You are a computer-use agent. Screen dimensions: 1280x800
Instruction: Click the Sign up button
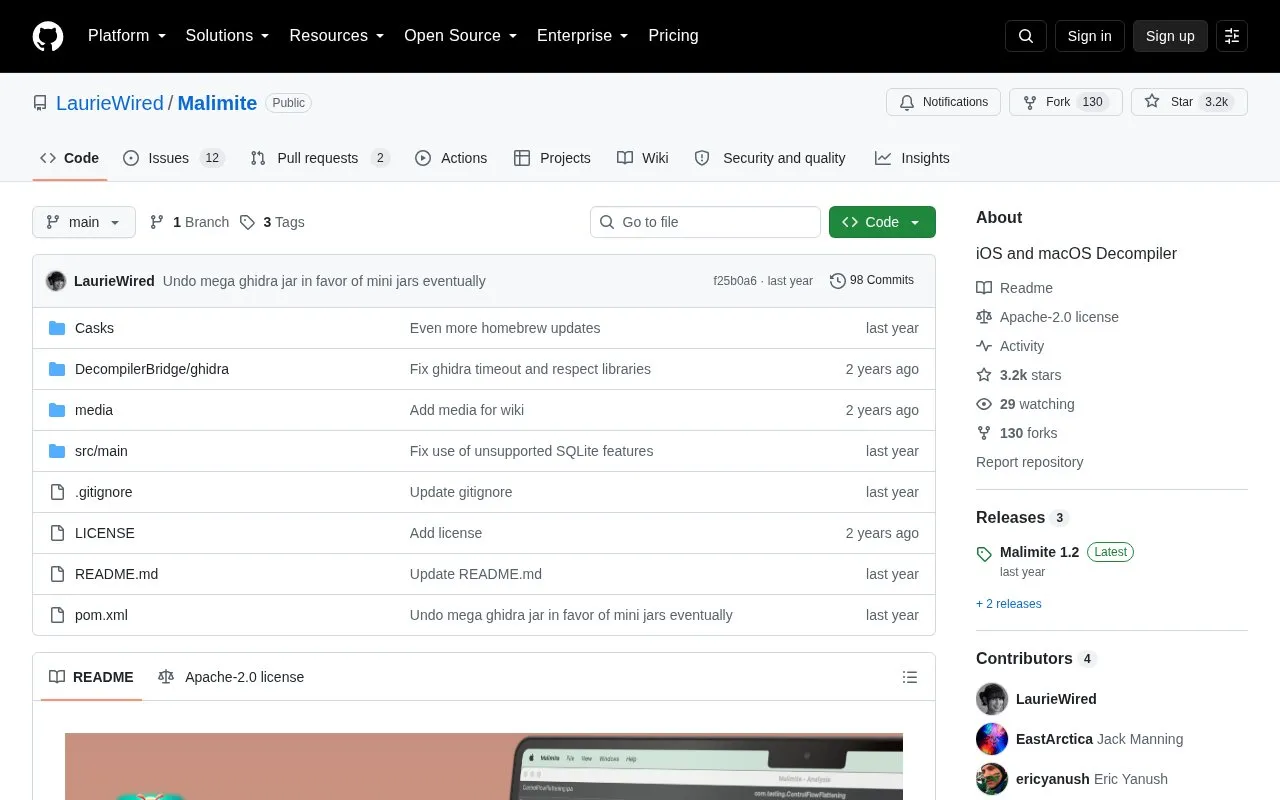tap(1170, 36)
